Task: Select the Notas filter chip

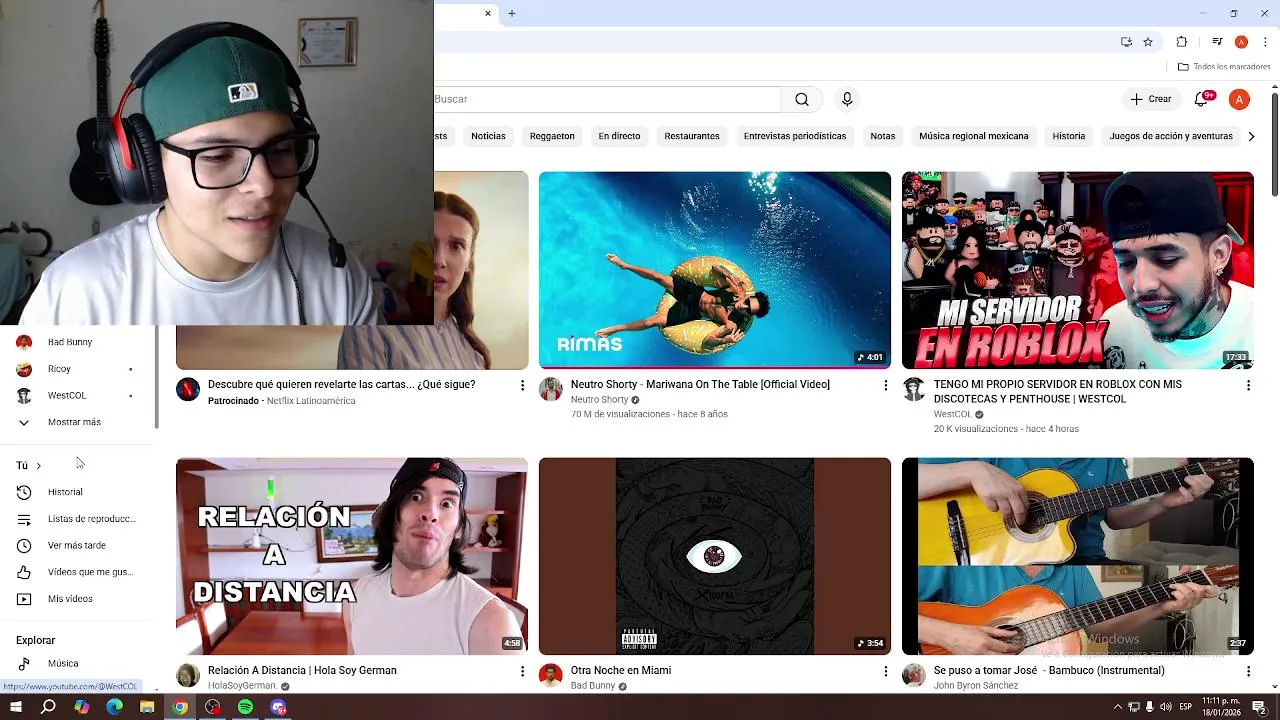Action: tap(883, 136)
